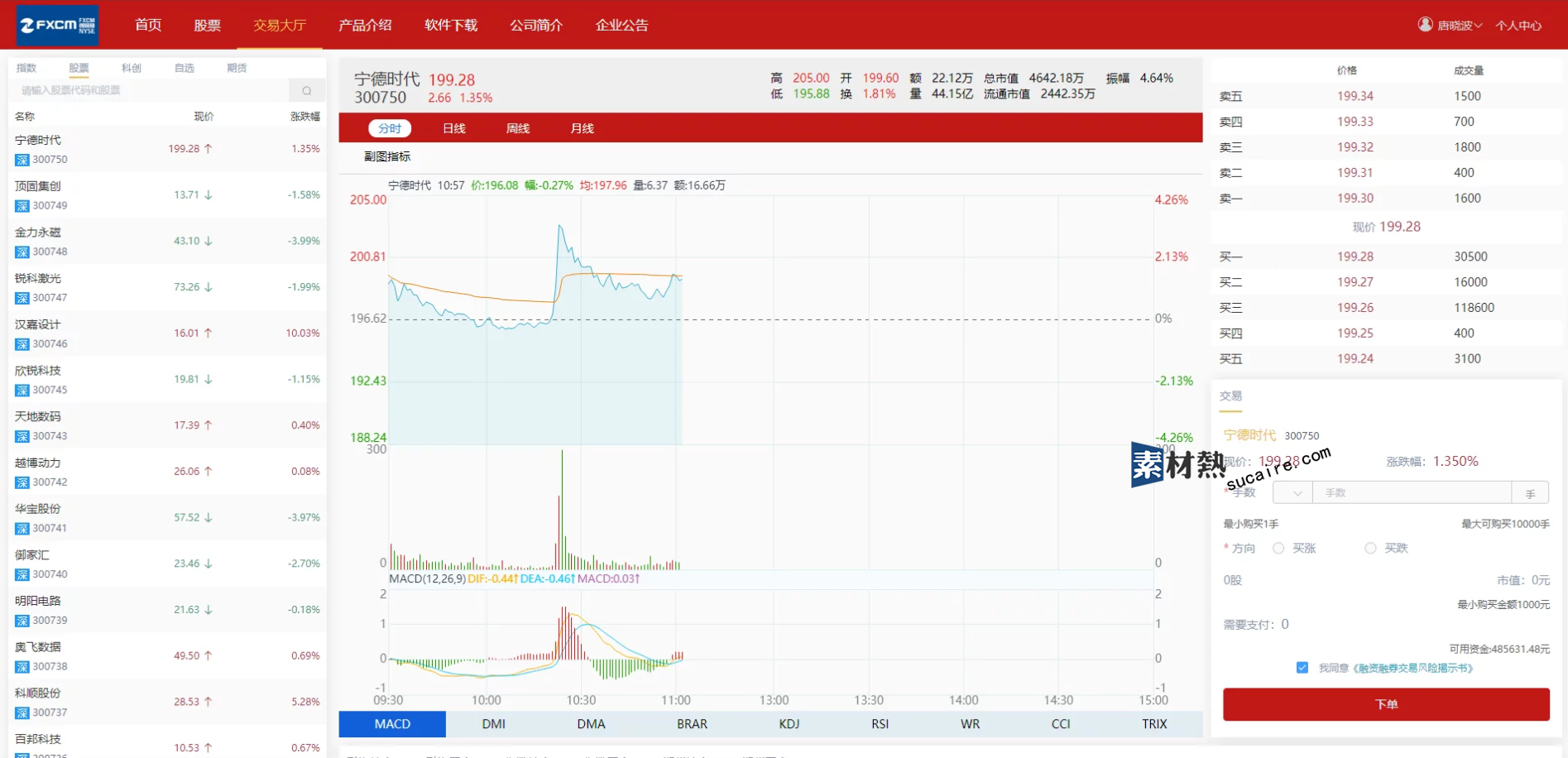Select 周线 chart period
Screen dimensions: 1568x758
pyautogui.click(x=518, y=128)
